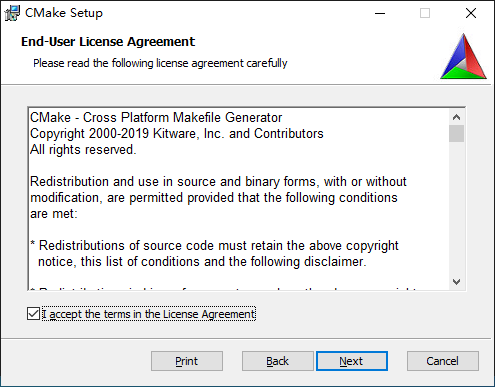Close the CMake Setup dialog
The image size is (495, 387).
point(471,13)
